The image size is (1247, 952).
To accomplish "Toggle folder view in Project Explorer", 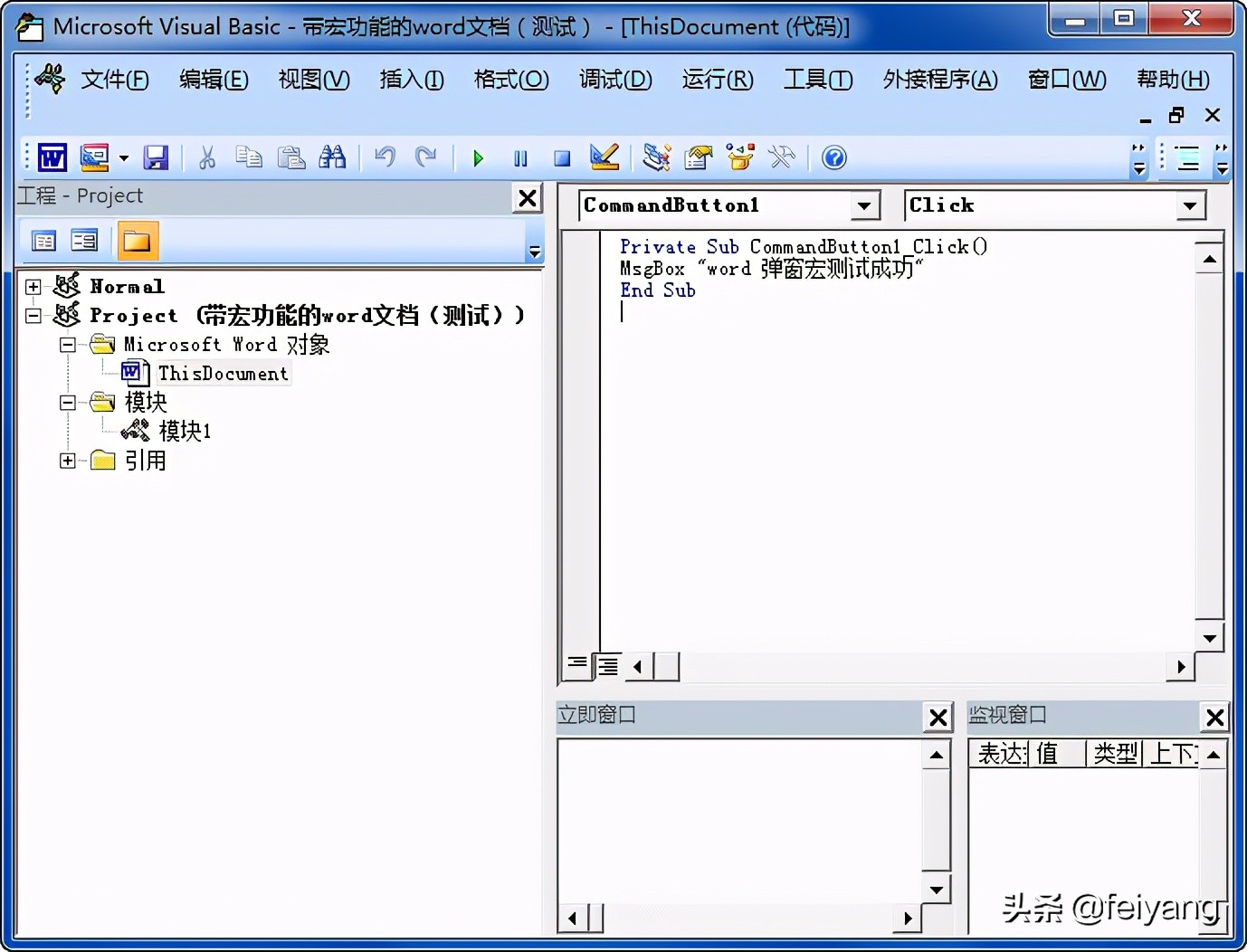I will tap(138, 240).
